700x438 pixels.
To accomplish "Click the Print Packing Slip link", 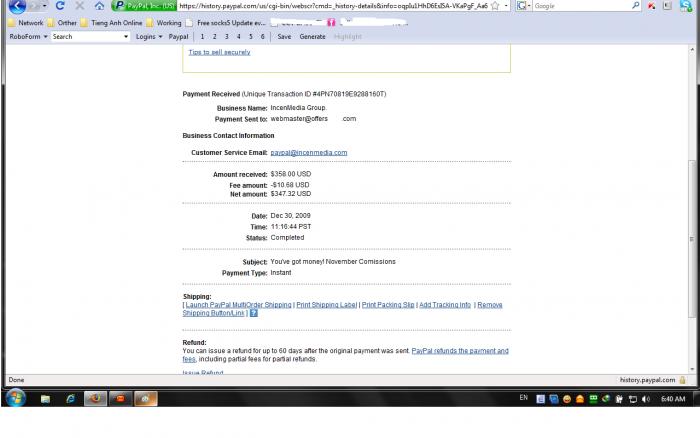I will pos(388,305).
